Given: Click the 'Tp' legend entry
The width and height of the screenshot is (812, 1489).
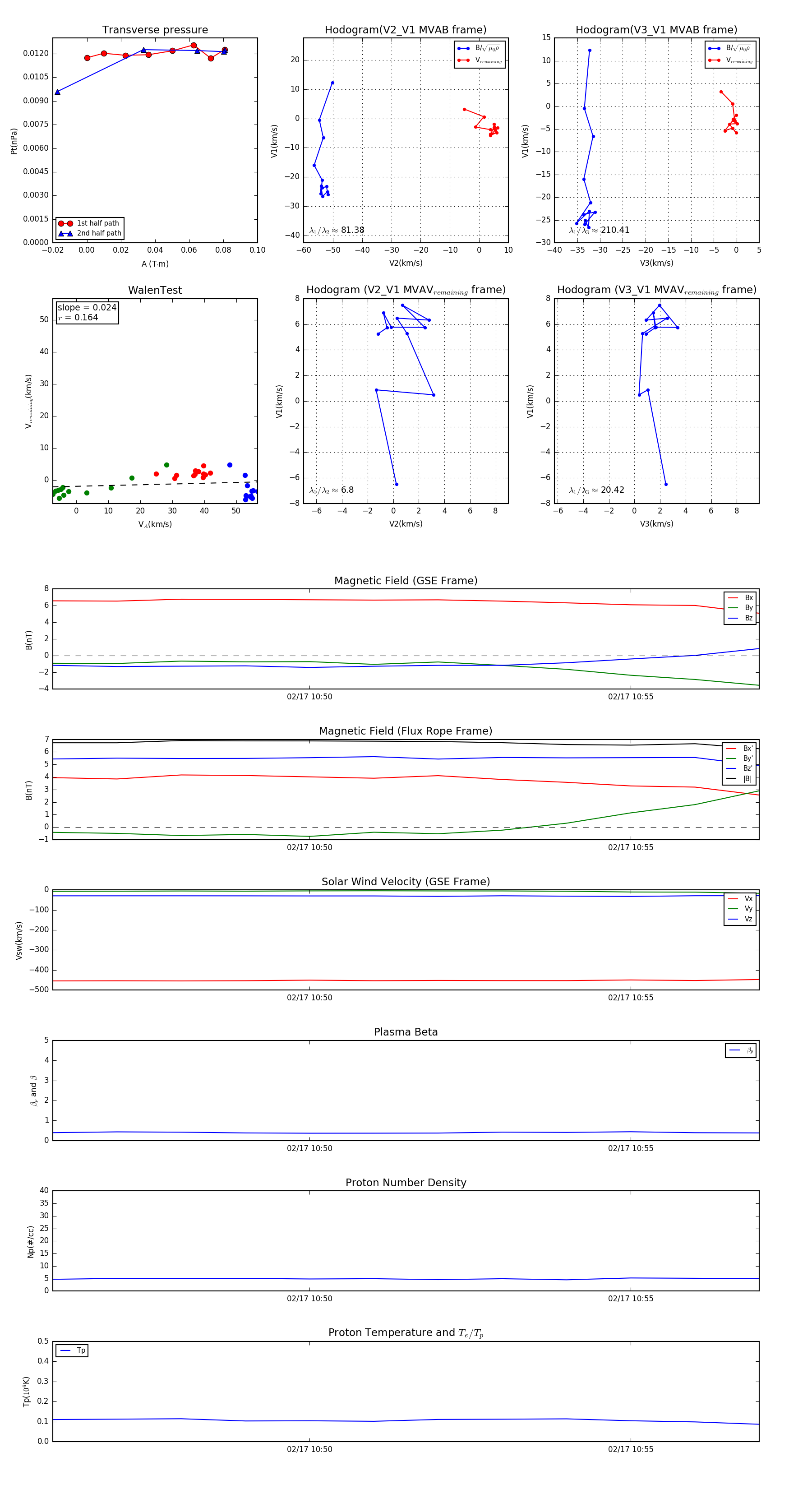Looking at the screenshot, I should (72, 1350).
